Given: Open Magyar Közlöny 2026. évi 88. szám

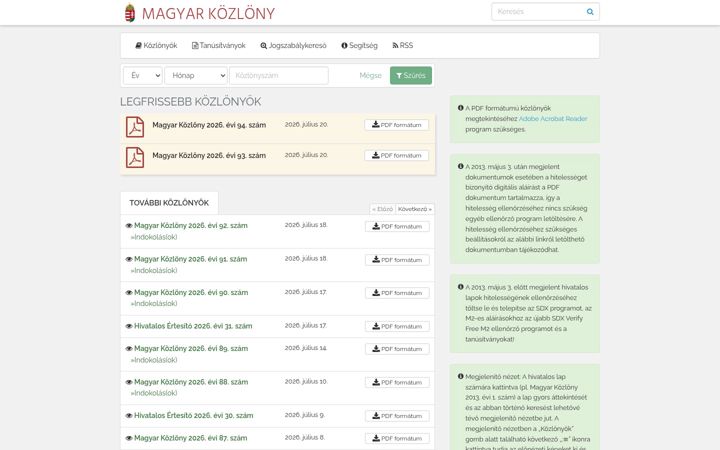Looking at the screenshot, I should pos(191,382).
